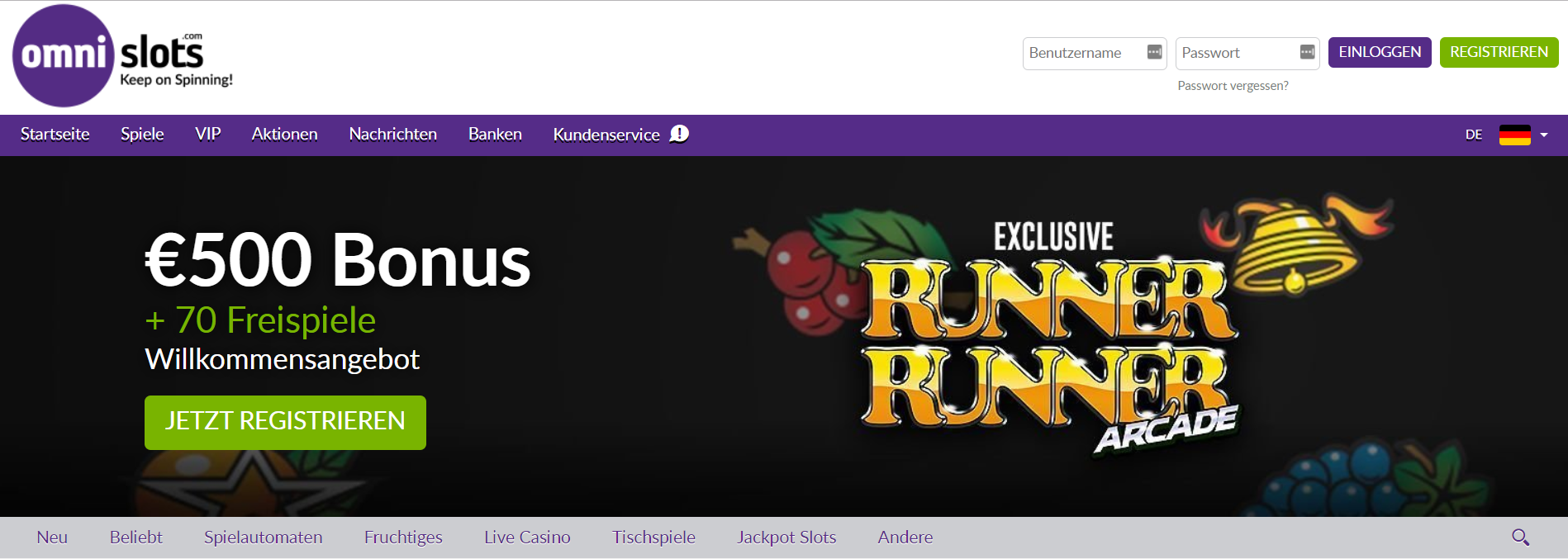Focus the Benutzername input field

[1095, 53]
